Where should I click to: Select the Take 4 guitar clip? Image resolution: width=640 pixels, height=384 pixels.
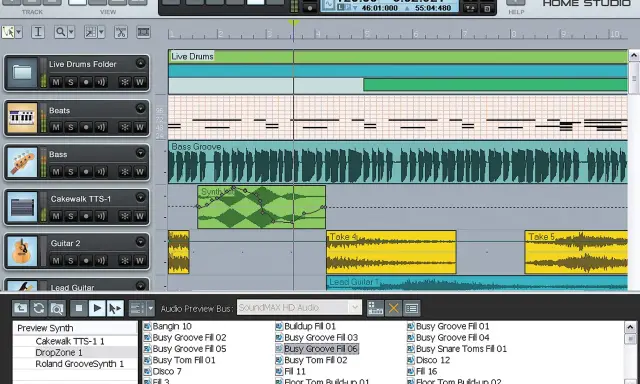tap(391, 252)
